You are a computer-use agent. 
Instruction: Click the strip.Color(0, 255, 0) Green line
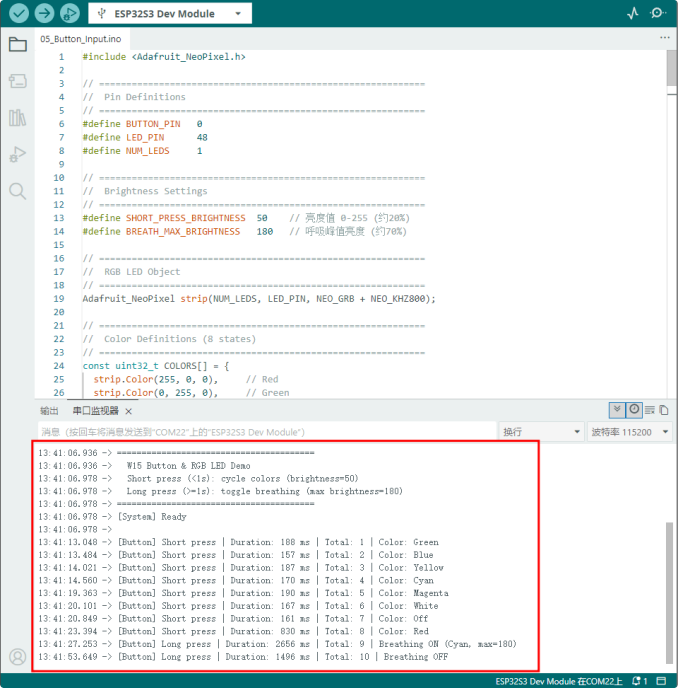pyautogui.click(x=191, y=393)
